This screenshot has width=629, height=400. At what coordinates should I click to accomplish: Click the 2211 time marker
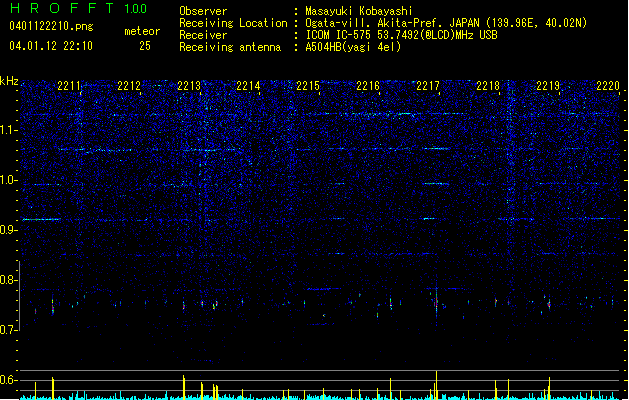click(x=69, y=86)
